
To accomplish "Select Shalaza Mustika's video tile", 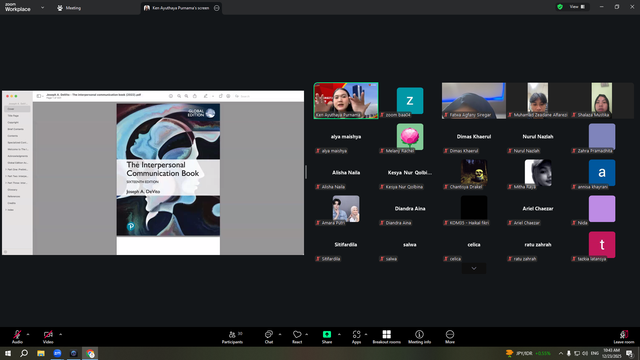I will coord(602,100).
